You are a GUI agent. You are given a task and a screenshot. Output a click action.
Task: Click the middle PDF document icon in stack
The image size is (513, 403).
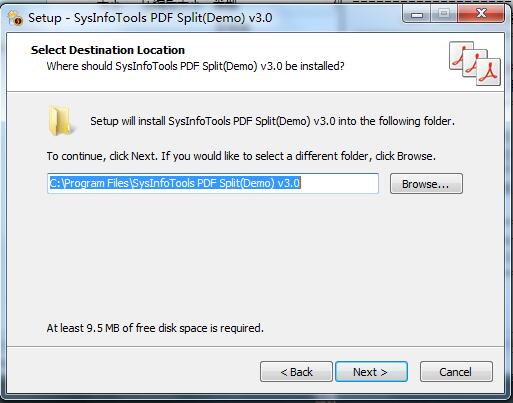[473, 62]
